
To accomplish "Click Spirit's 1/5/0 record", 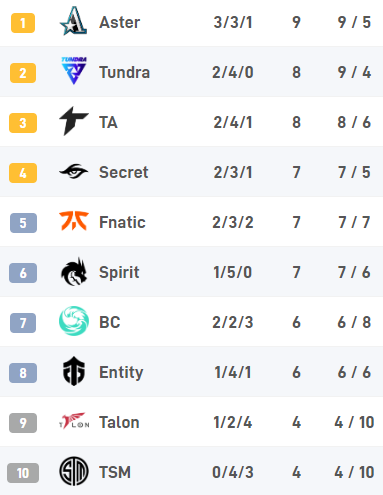I will 233,272.
